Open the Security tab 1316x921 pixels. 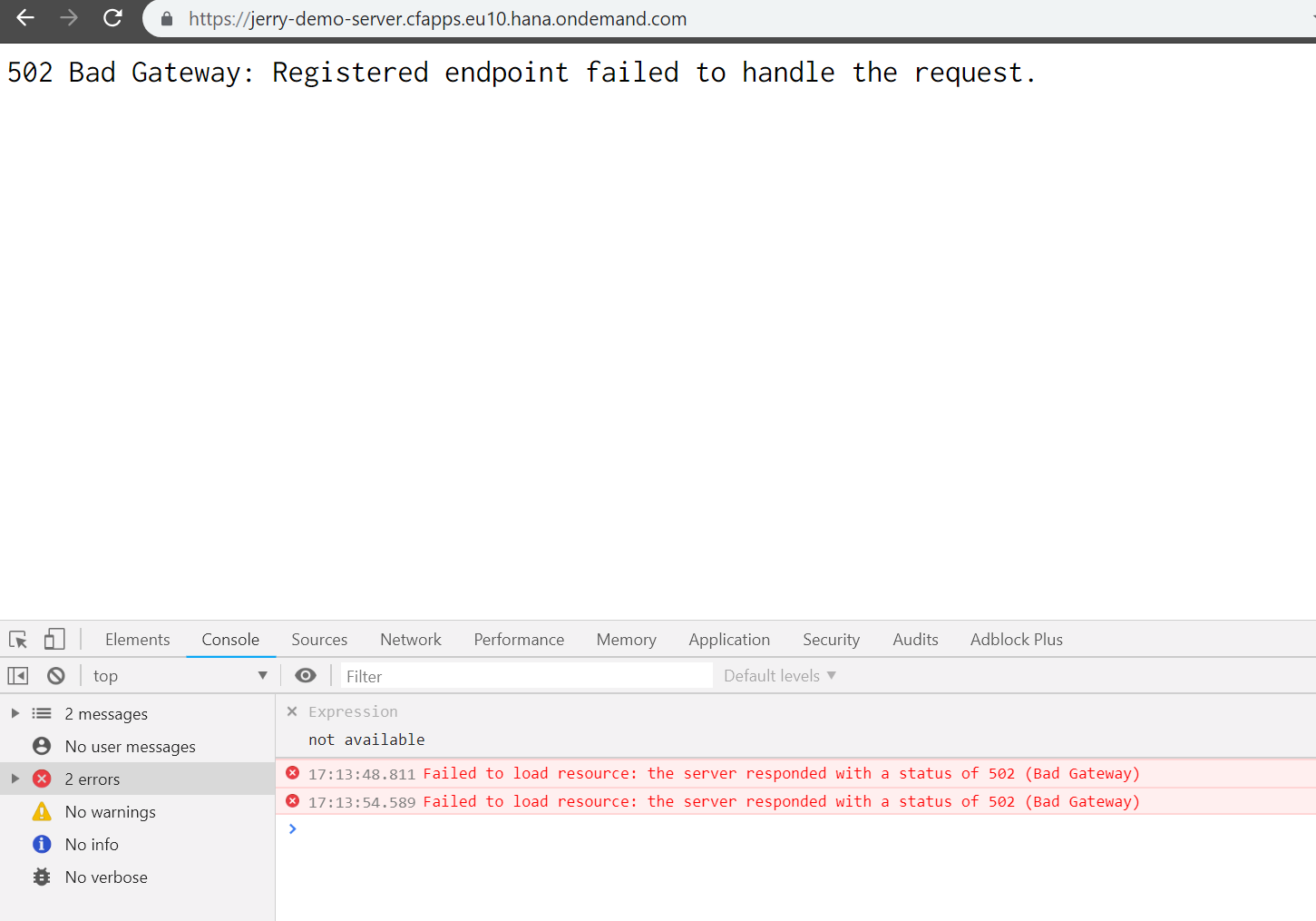pos(831,640)
